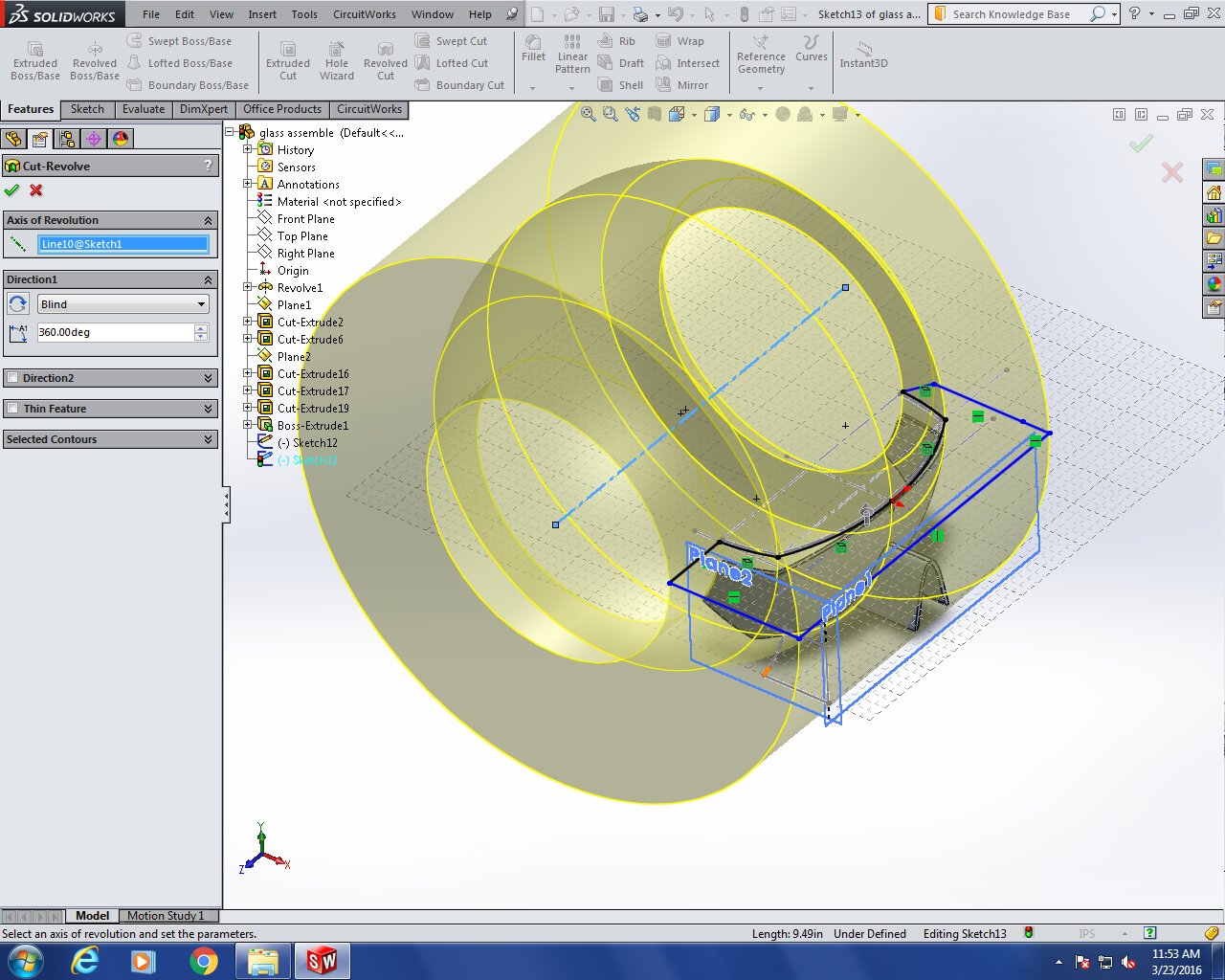Open the PropertyManager tab icon
Screen dimensions: 1225x980
point(40,139)
